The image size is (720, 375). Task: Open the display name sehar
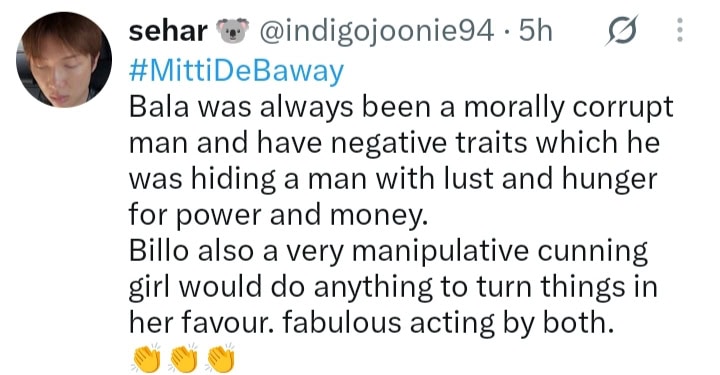coord(168,32)
